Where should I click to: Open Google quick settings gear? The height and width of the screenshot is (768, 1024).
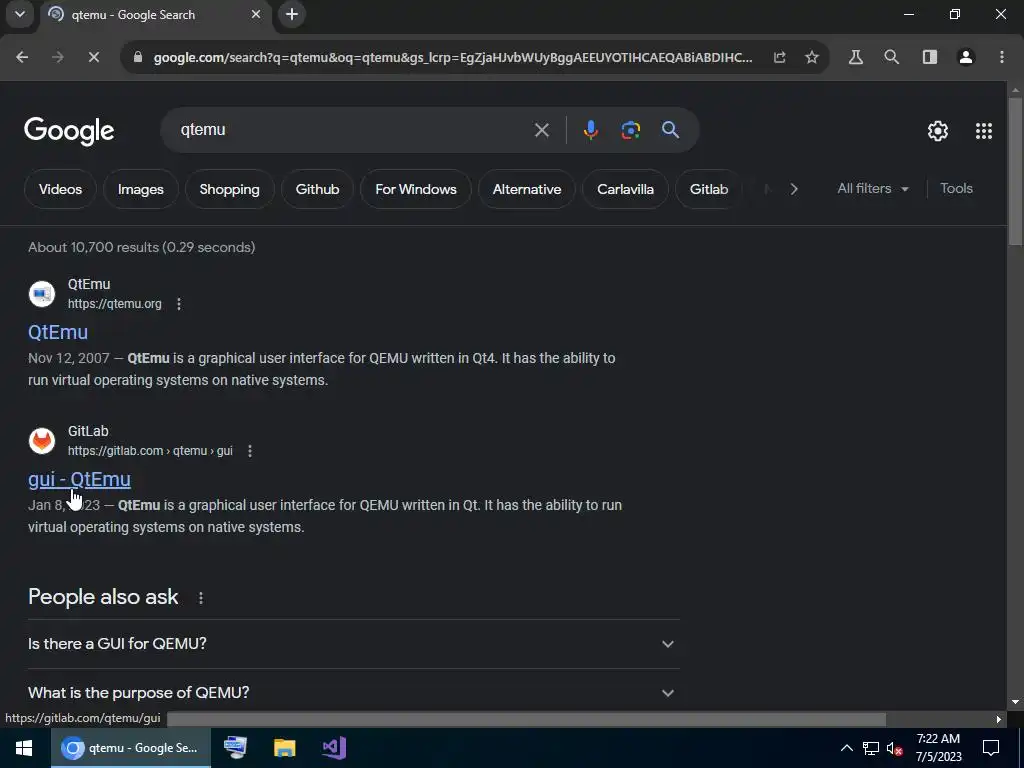coord(938,131)
